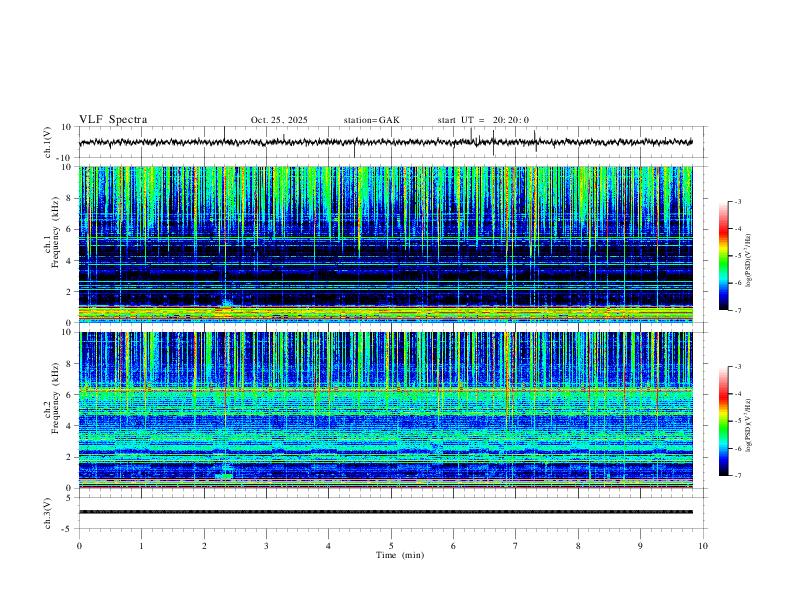Click the time axis tick label '0'

pos(79,546)
